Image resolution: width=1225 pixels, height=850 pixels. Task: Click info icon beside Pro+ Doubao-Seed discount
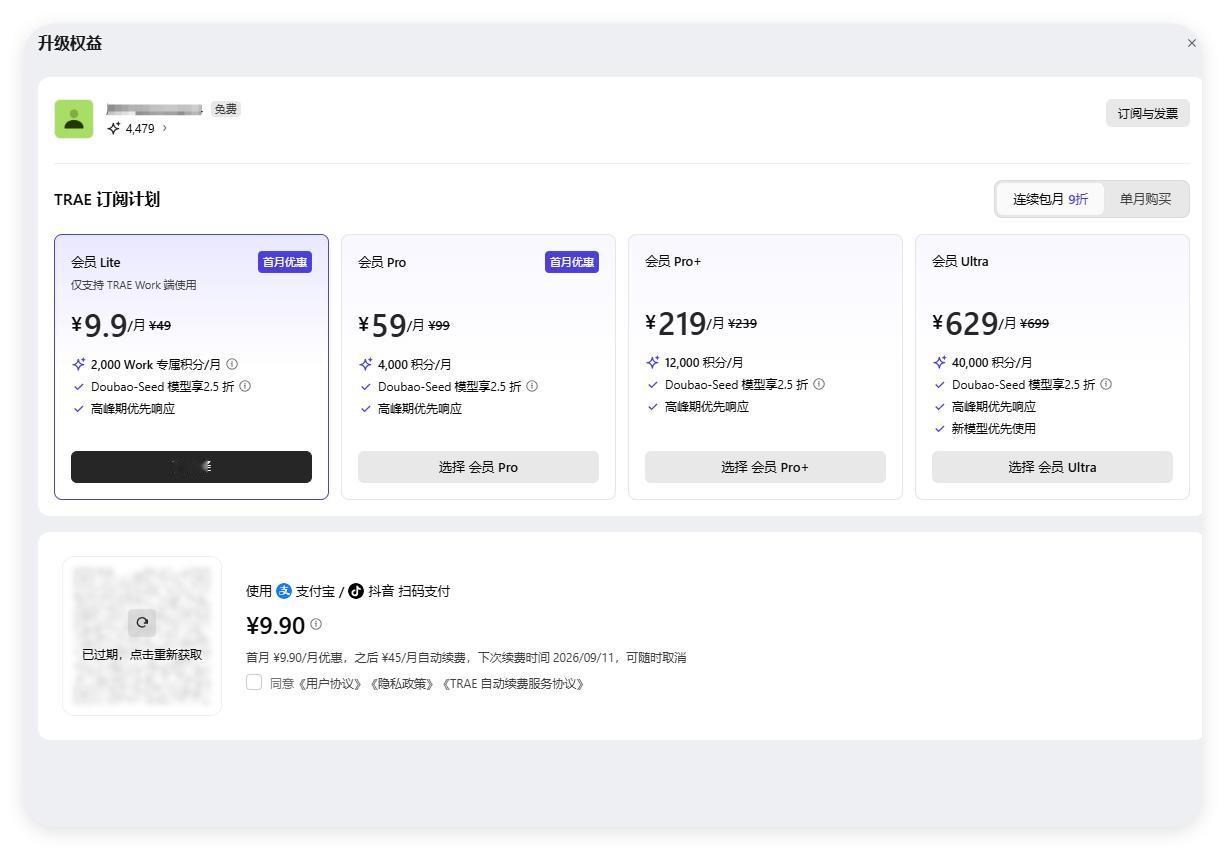point(819,384)
